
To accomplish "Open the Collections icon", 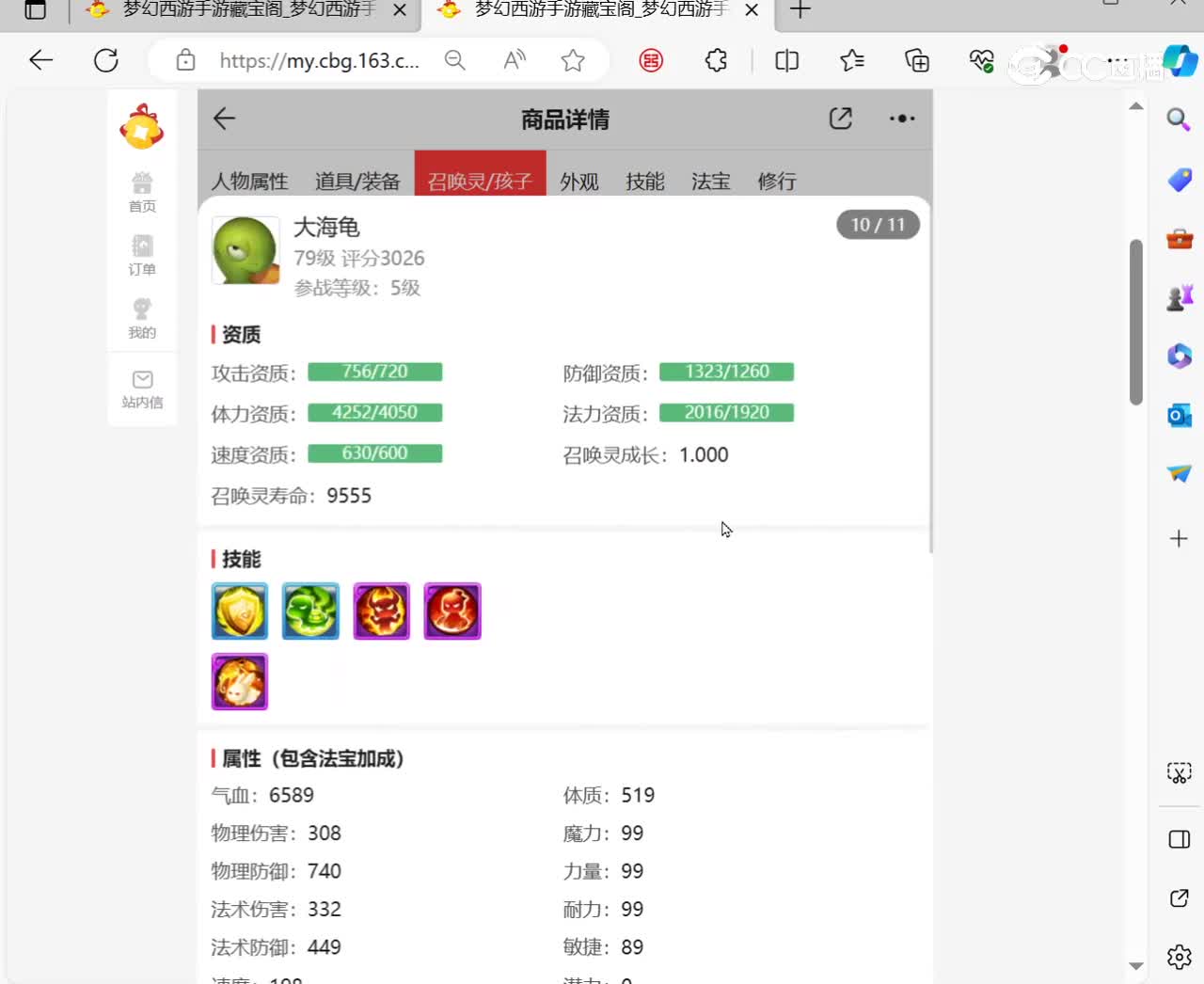I will [x=917, y=61].
